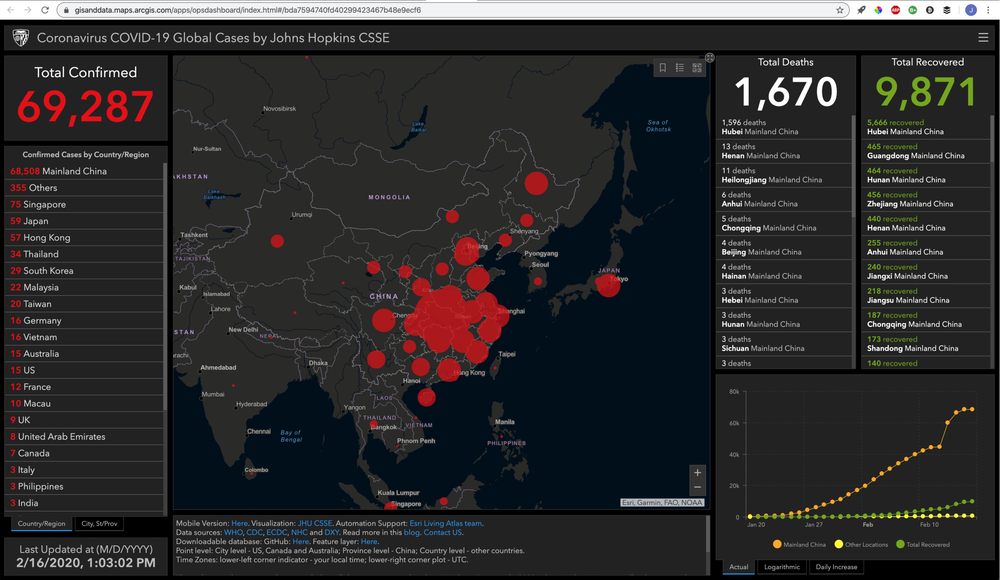Open the mobile version Here link

tap(239, 523)
